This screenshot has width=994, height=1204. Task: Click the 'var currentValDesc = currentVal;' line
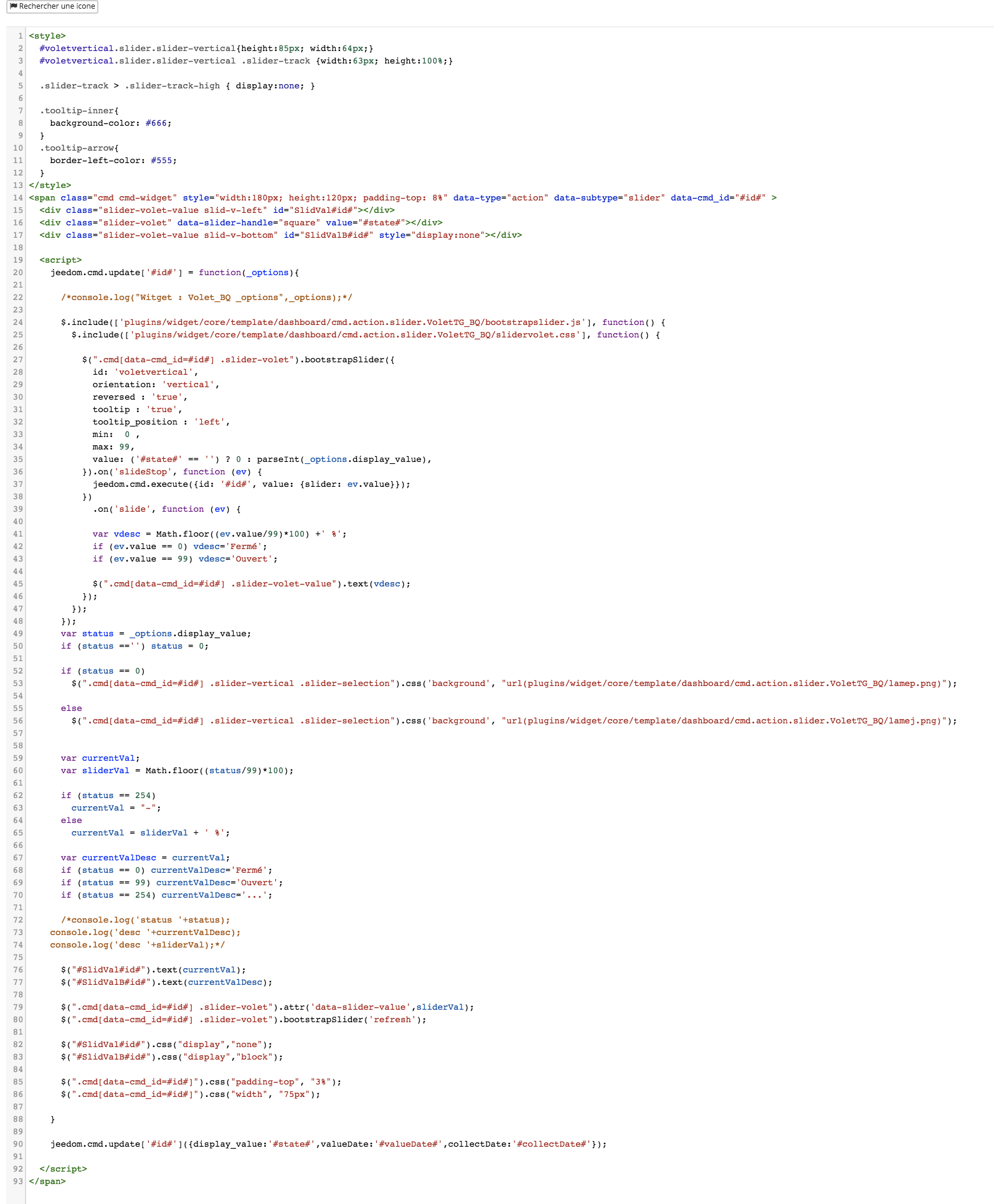coord(146,858)
